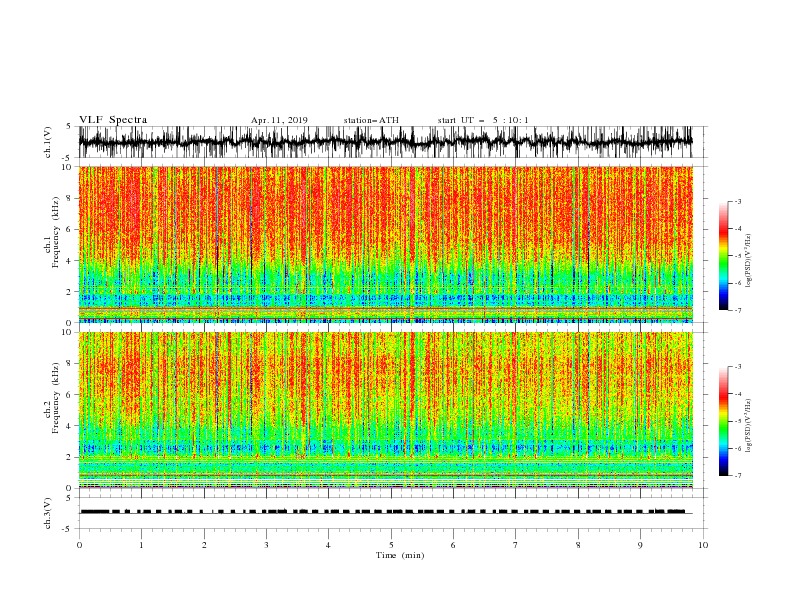This screenshot has height=612, width=792.
Task: Click the "-3" value on ch.1 color bar
Action: click(737, 201)
